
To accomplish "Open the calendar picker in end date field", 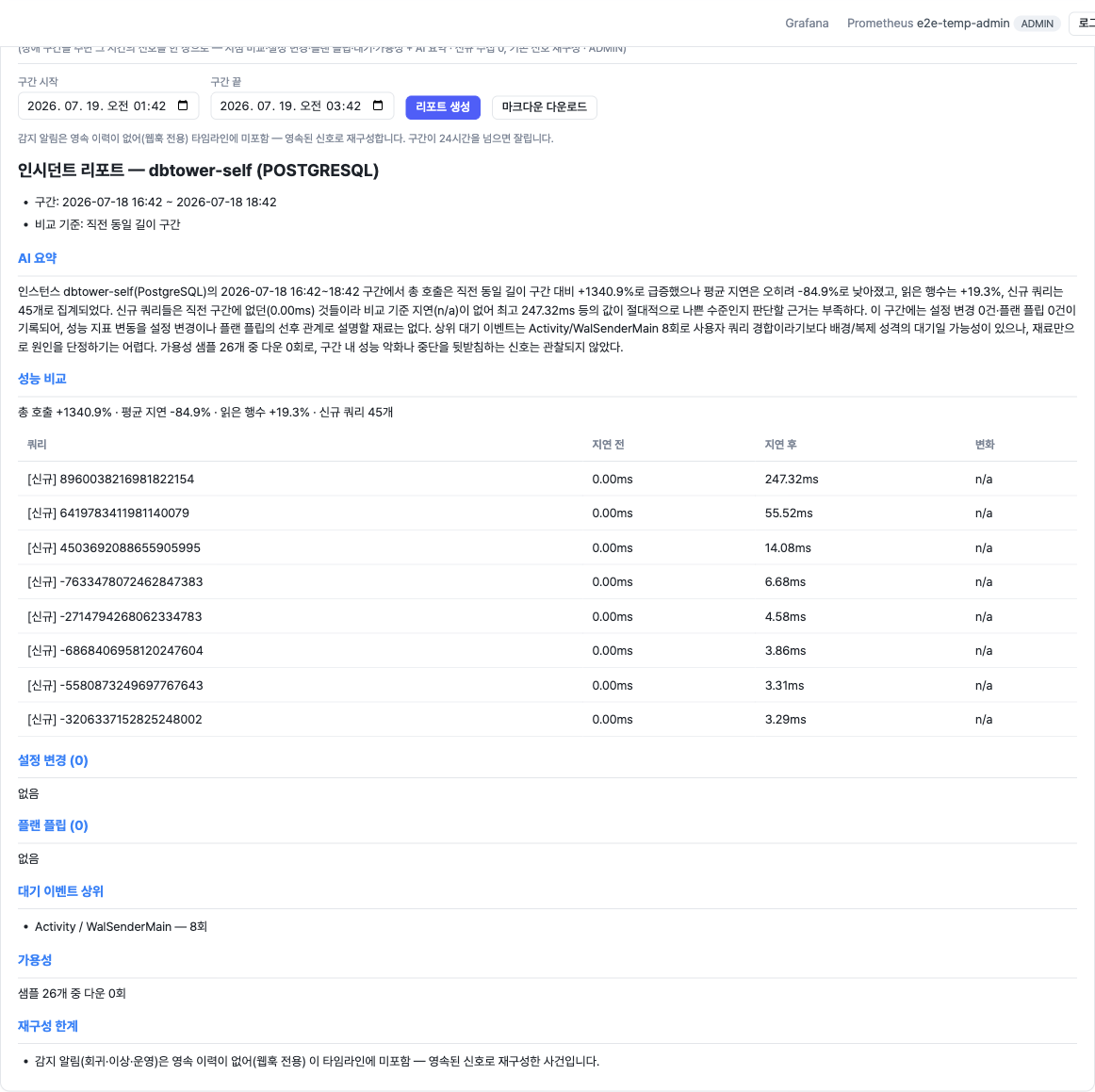I will click(x=378, y=106).
